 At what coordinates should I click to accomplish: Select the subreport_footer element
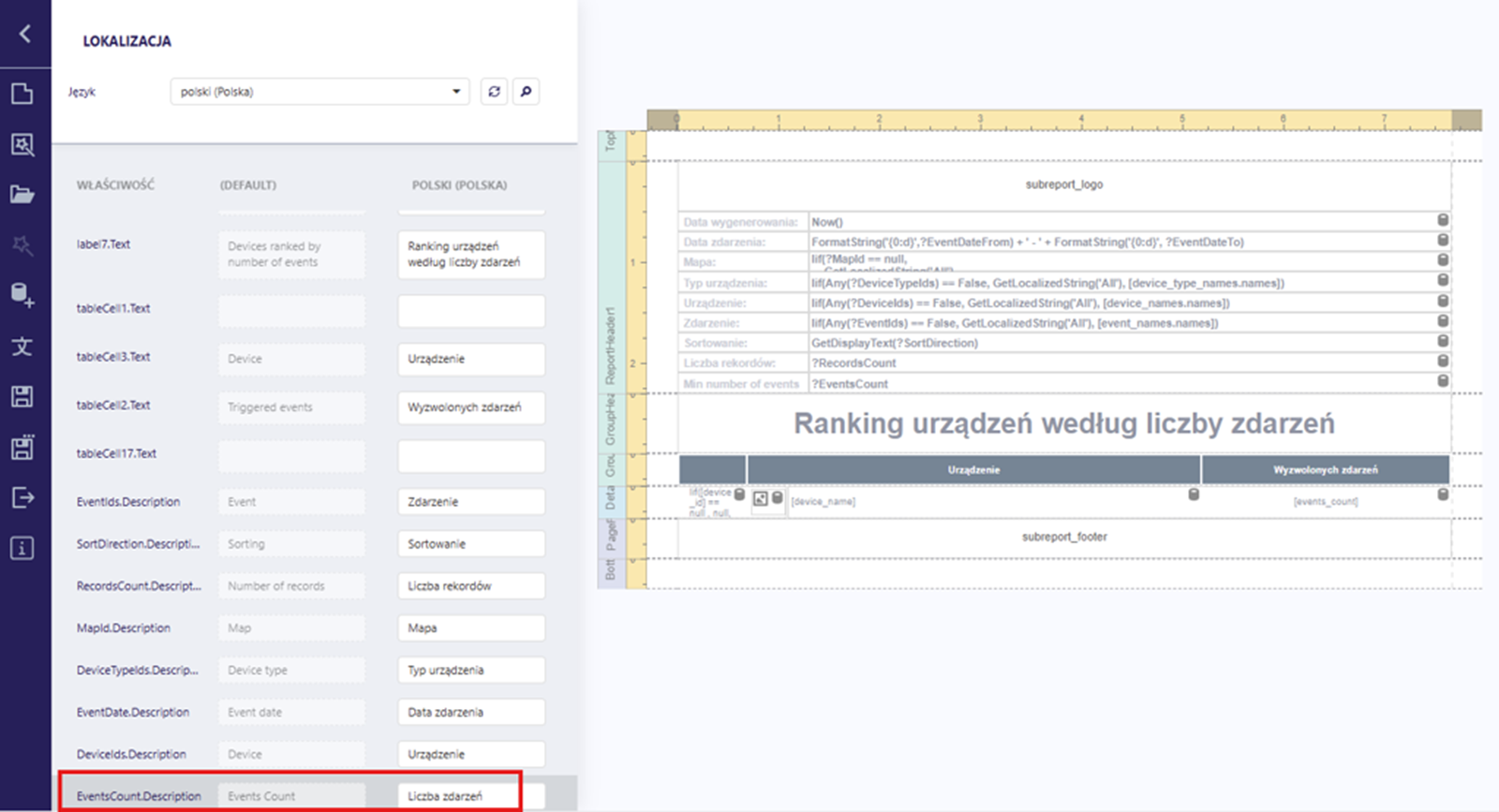click(1063, 537)
